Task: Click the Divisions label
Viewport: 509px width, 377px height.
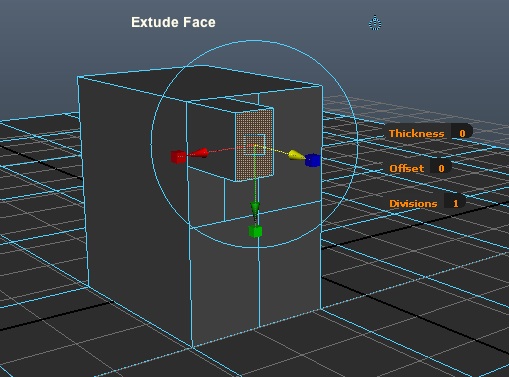Action: coord(413,204)
